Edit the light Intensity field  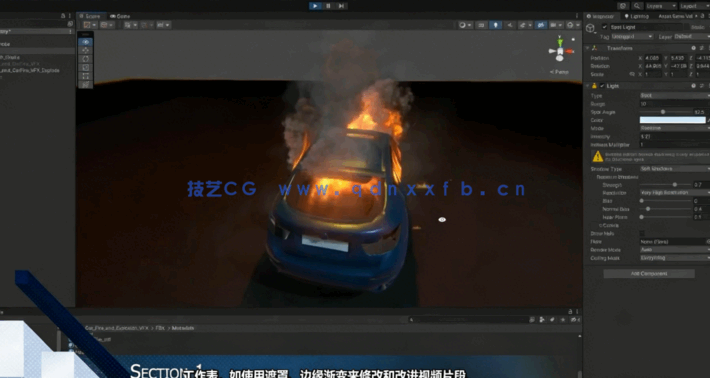pos(675,136)
